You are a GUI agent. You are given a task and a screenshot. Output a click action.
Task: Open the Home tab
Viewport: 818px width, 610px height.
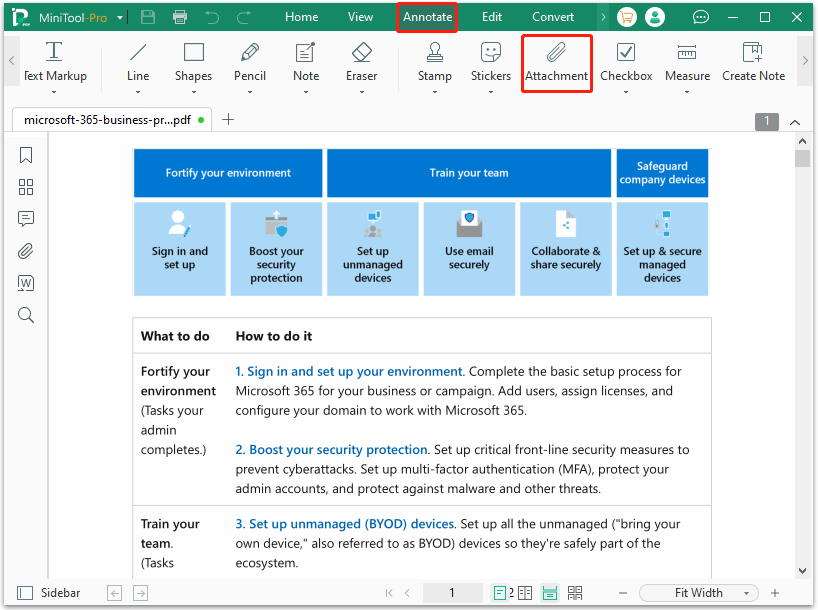point(302,17)
